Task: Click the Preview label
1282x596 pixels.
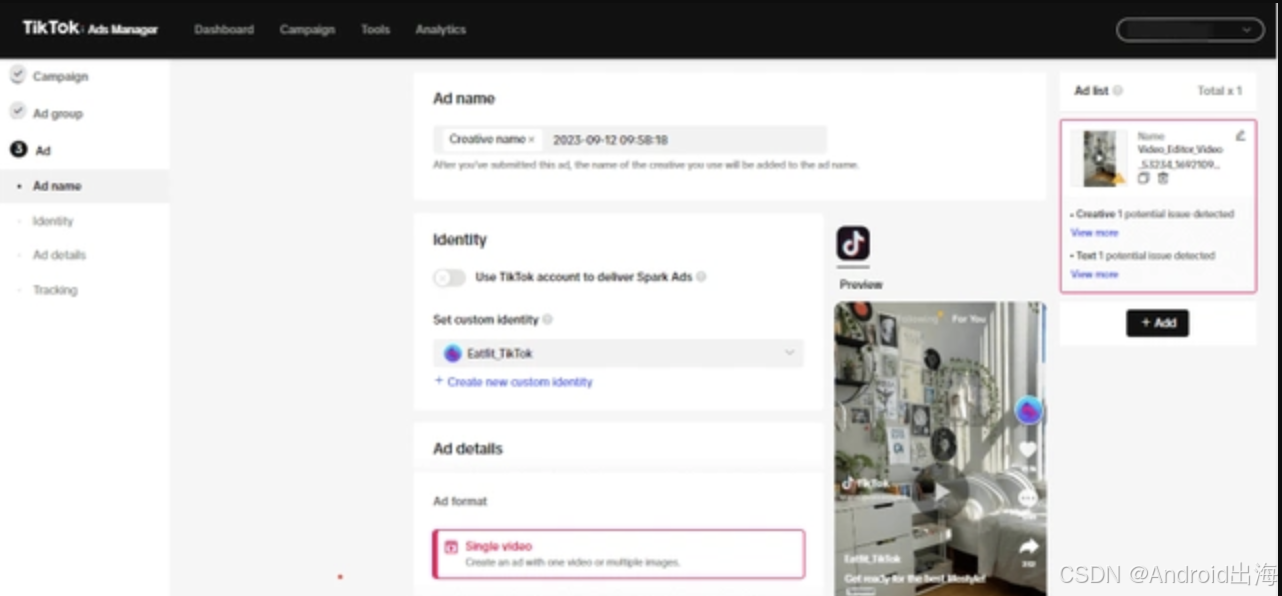Action: (x=861, y=285)
